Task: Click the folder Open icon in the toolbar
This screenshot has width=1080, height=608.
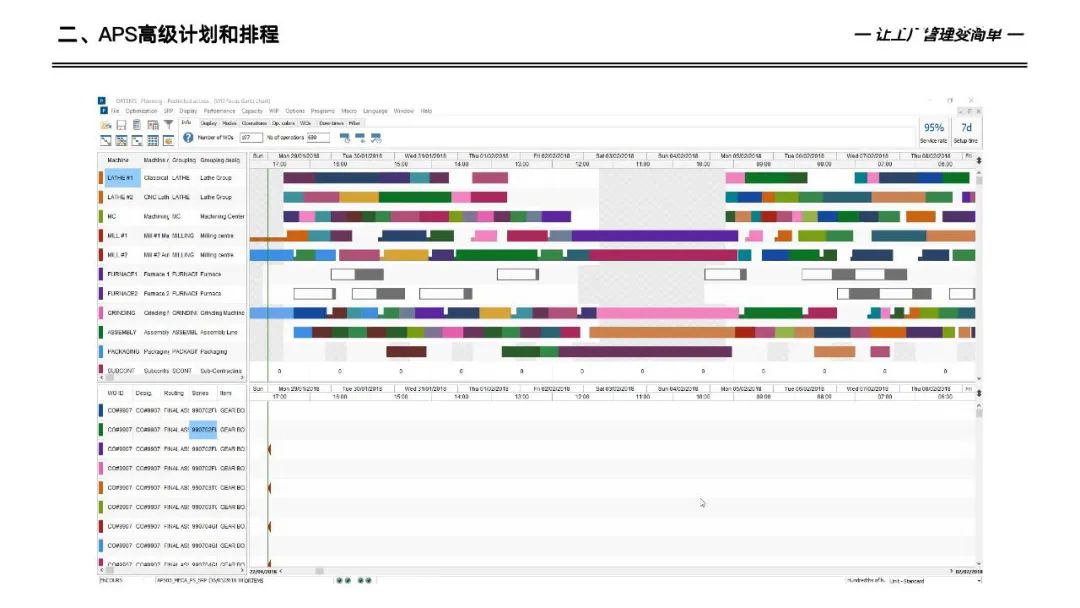Action: (103, 122)
